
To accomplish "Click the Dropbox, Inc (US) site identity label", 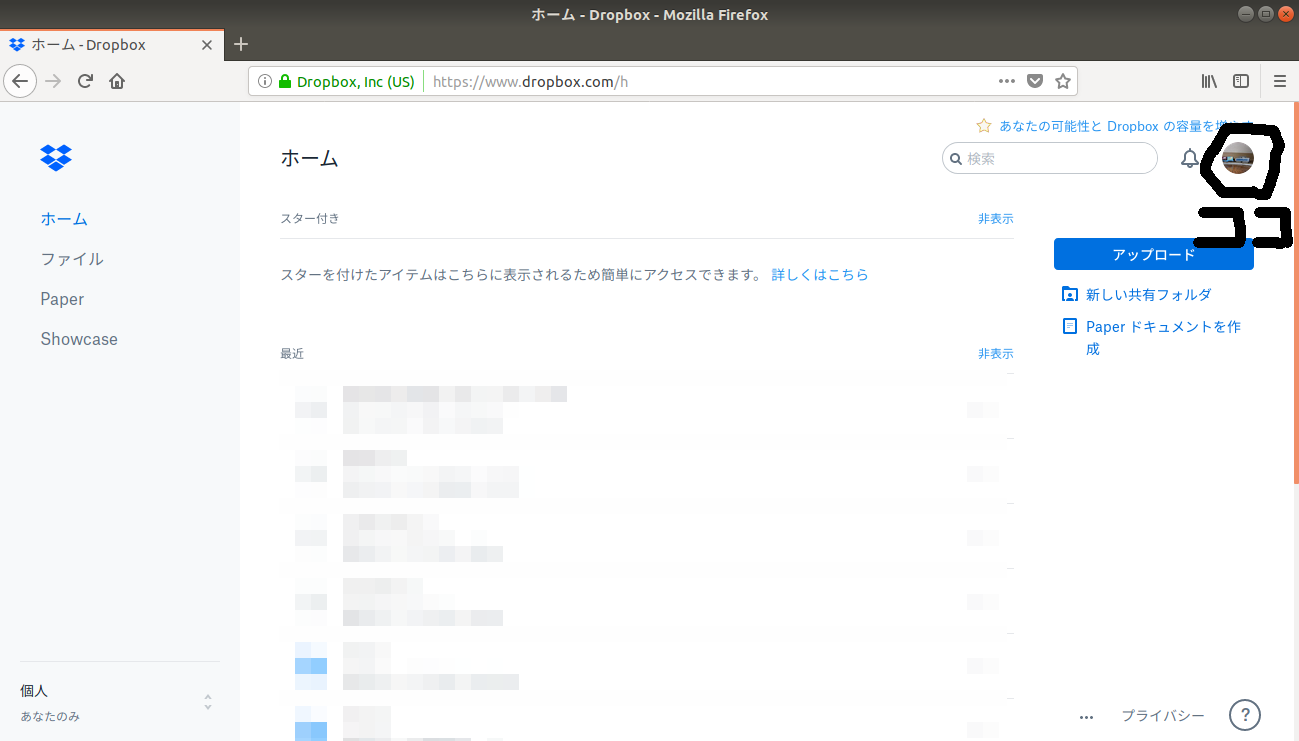I will pyautogui.click(x=355, y=82).
